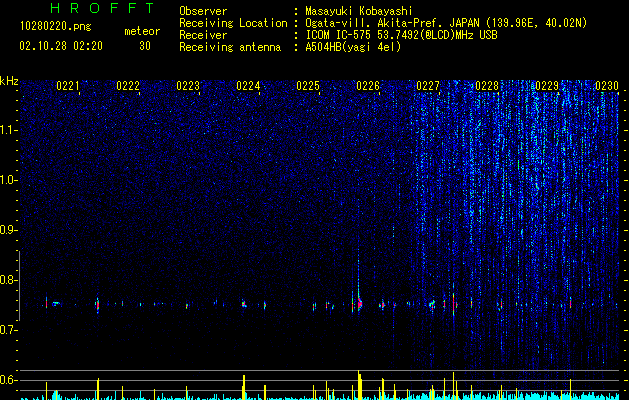Viewport: 629px width, 400px height.
Task: Click the 0.8 kHz frequency label
Action: [8, 280]
